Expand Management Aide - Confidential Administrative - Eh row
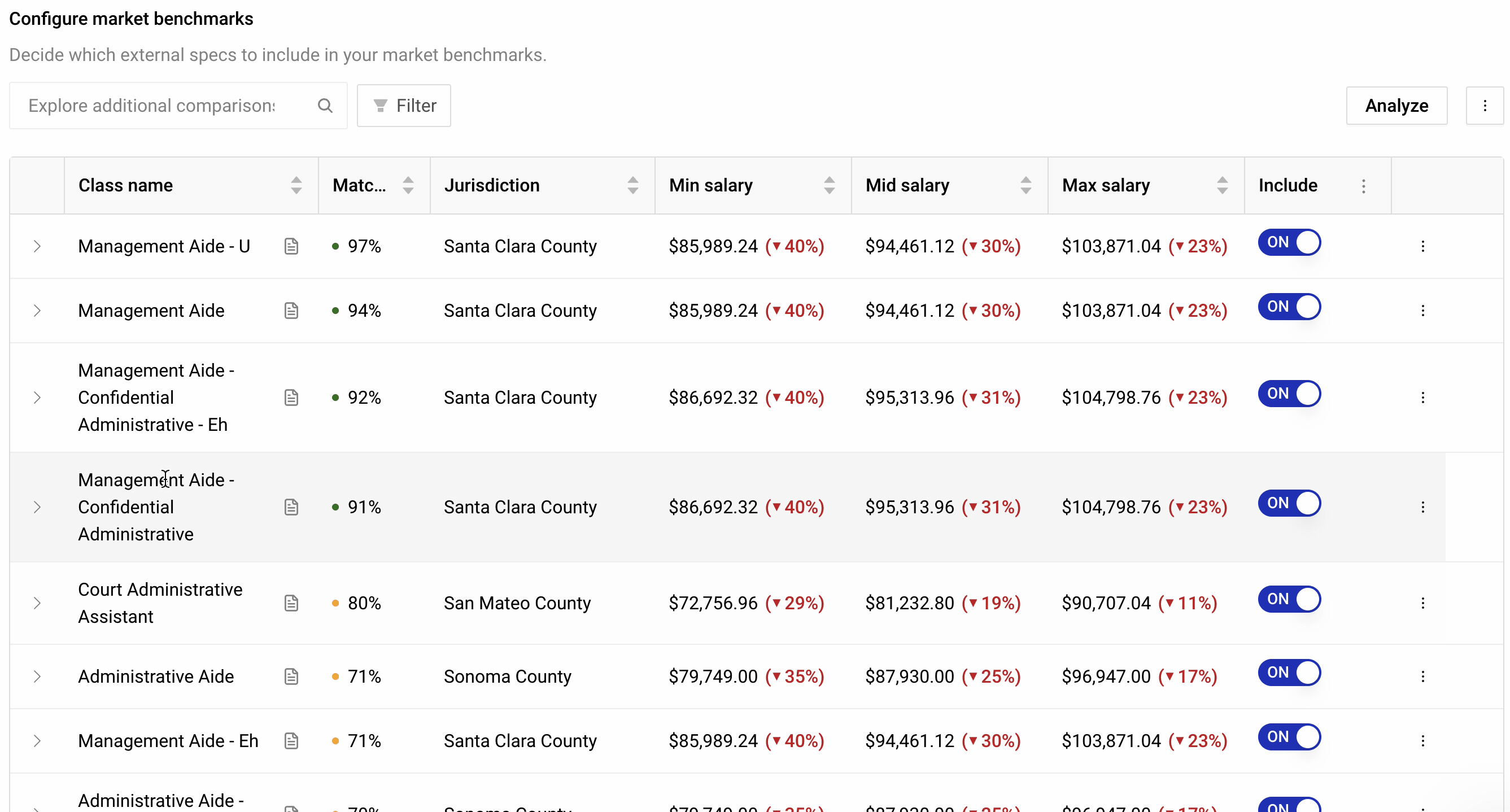The height and width of the screenshot is (812, 1510). (37, 398)
